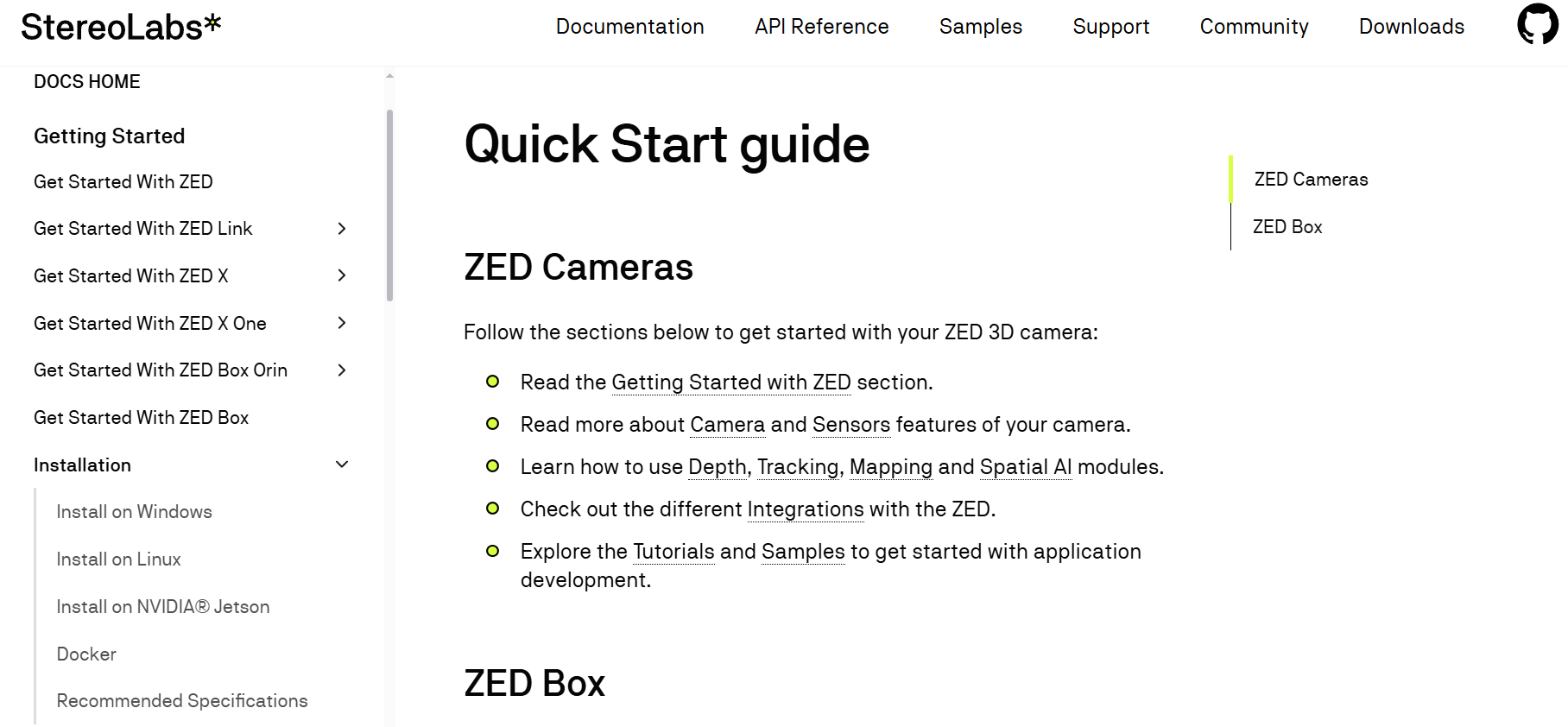Expand the Get Started With ZED X One section
This screenshot has width=1568, height=727.
click(342, 322)
